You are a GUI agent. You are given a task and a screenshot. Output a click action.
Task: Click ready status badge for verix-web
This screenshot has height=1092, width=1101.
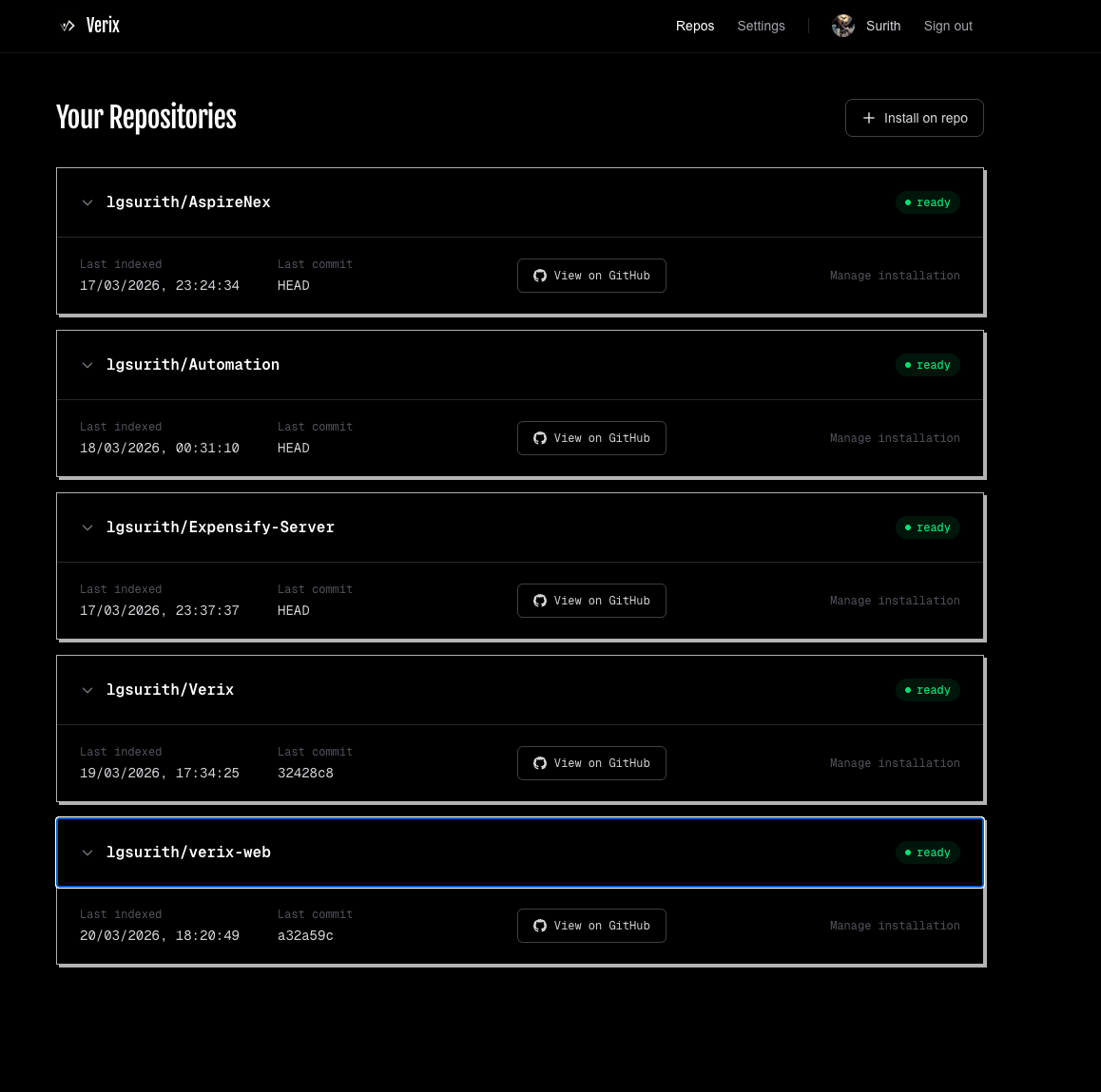[927, 852]
